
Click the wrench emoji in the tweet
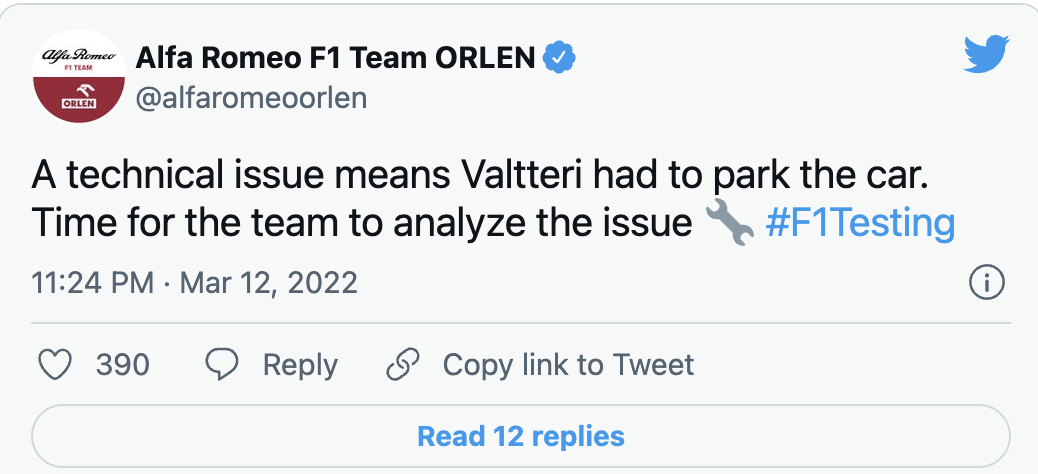[729, 223]
